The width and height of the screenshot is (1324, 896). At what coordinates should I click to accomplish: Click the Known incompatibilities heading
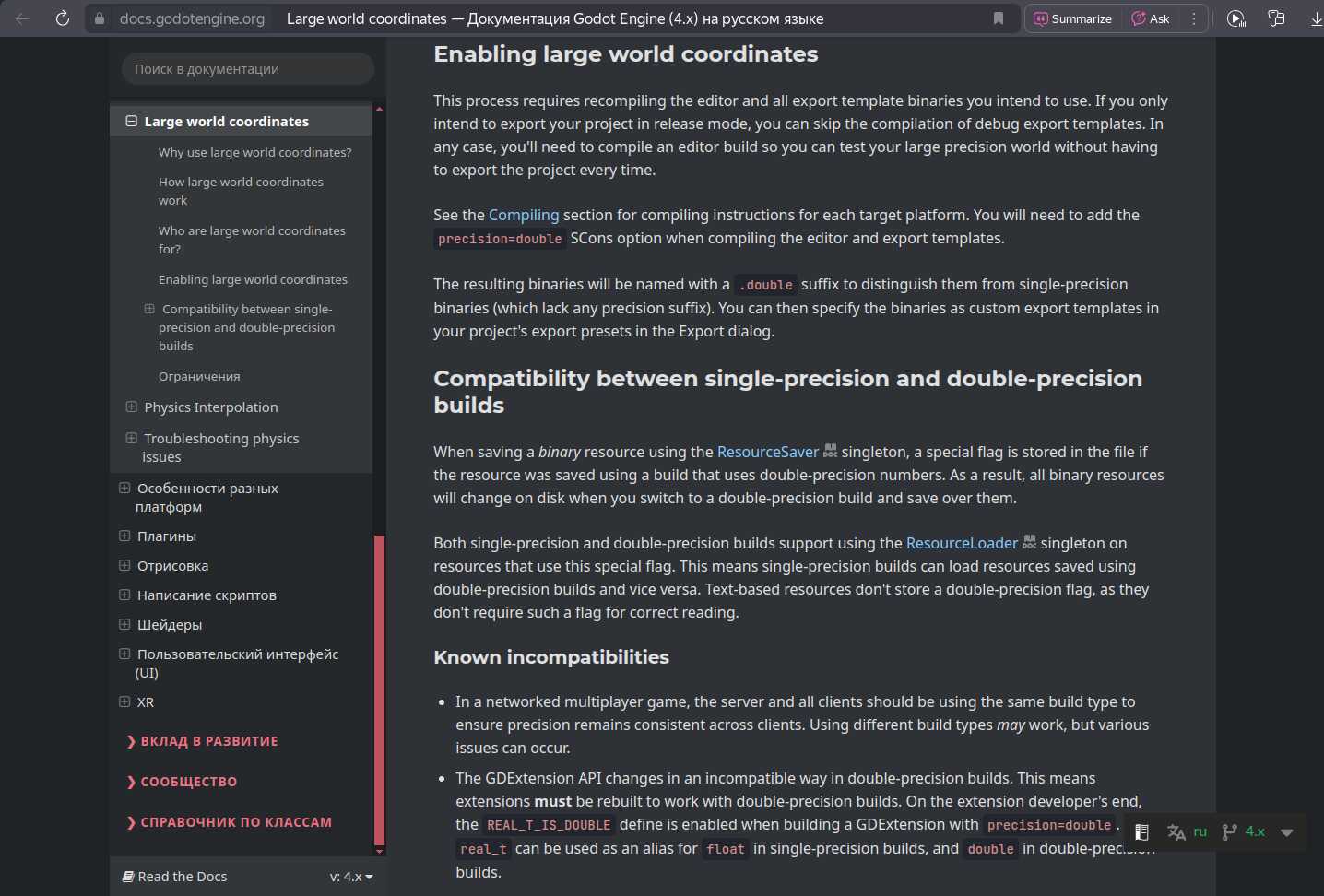pos(551,657)
